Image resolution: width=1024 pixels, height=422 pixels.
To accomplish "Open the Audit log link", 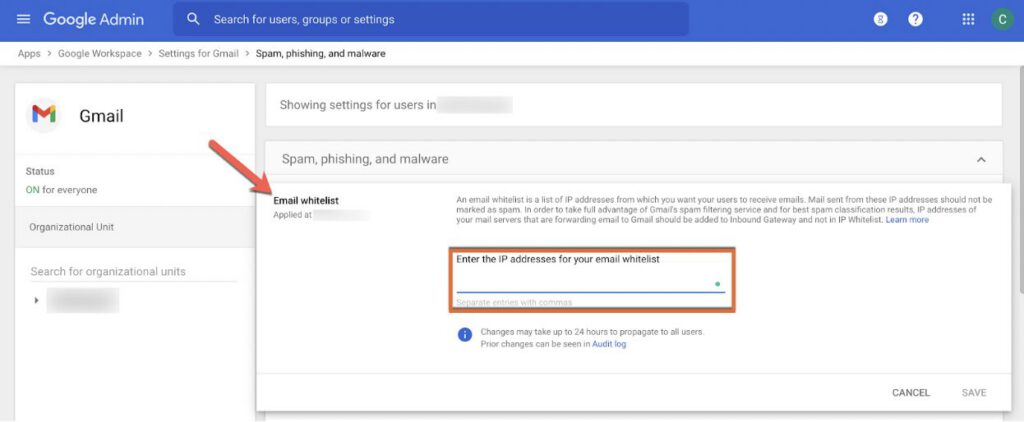I will click(609, 344).
